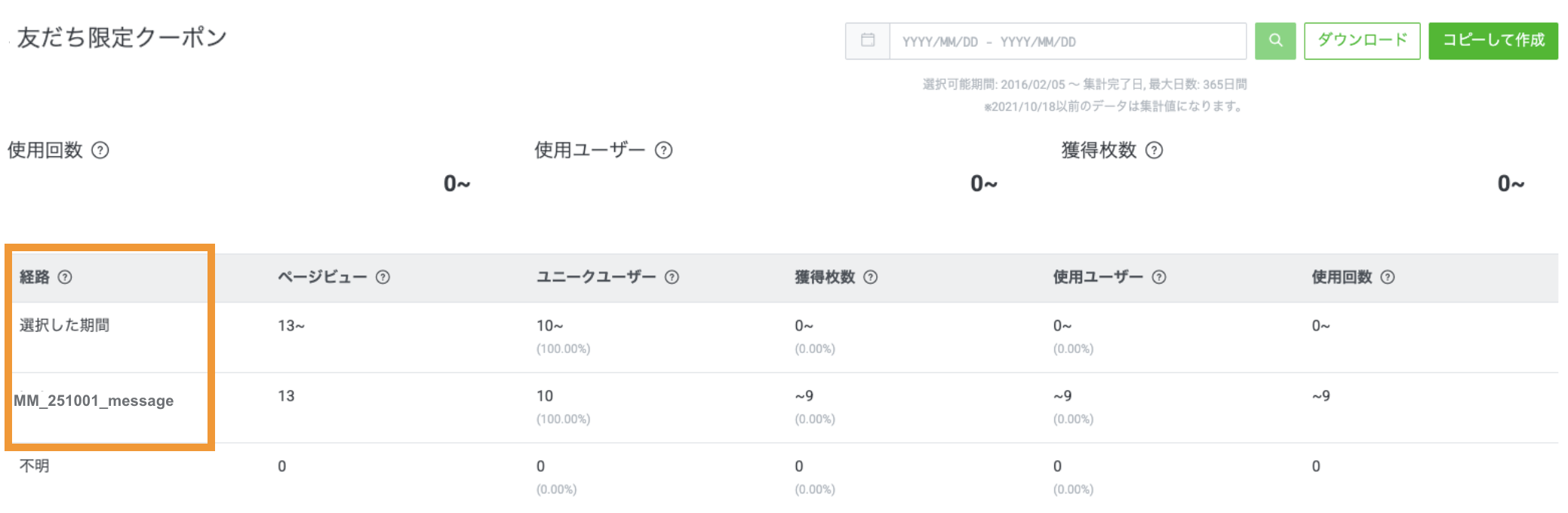Select the MM_251001_message route entry
This screenshot has height=513, width=1568.
(92, 401)
